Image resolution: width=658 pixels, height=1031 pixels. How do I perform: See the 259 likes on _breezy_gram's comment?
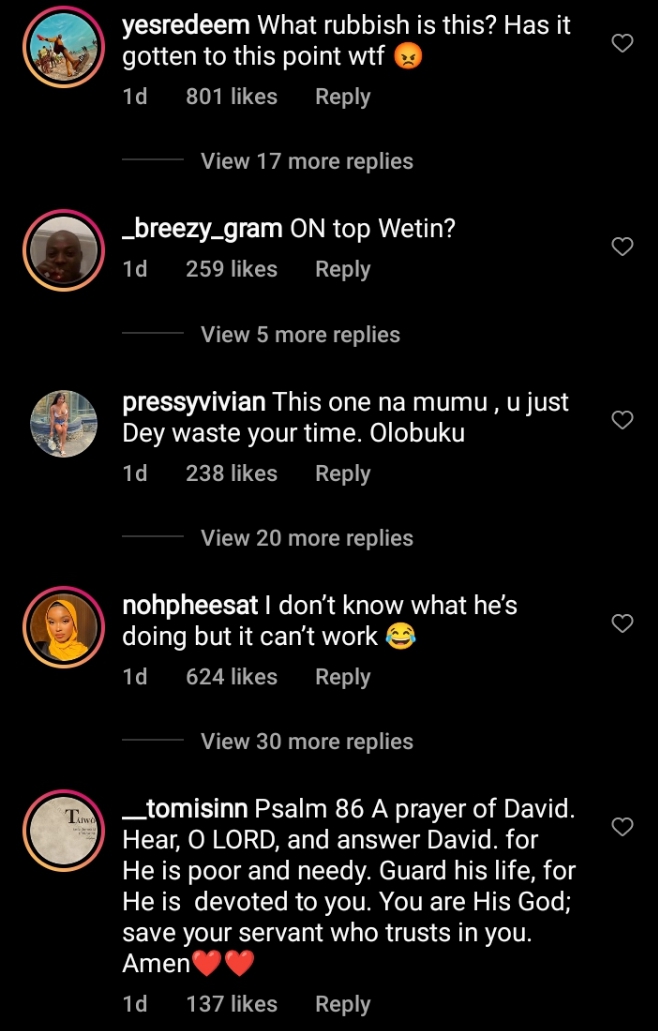pos(231,269)
